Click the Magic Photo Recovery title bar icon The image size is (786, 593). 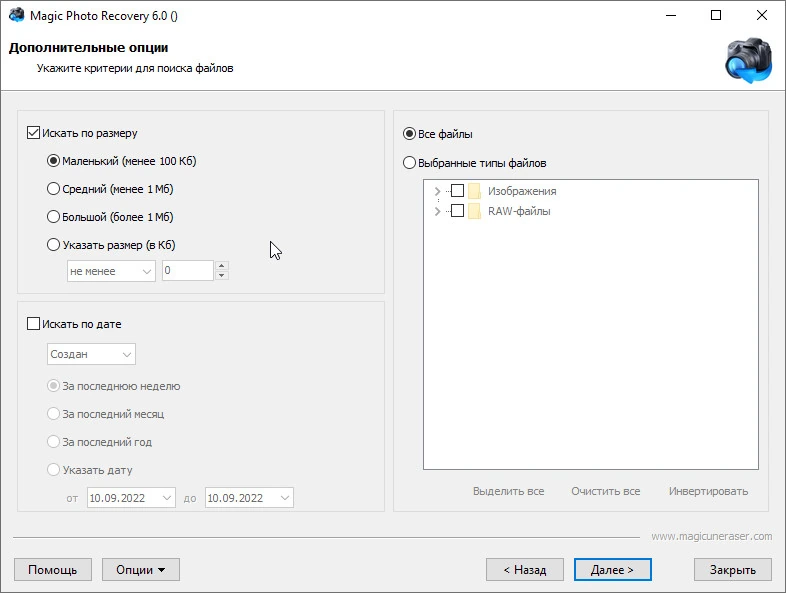coord(16,15)
